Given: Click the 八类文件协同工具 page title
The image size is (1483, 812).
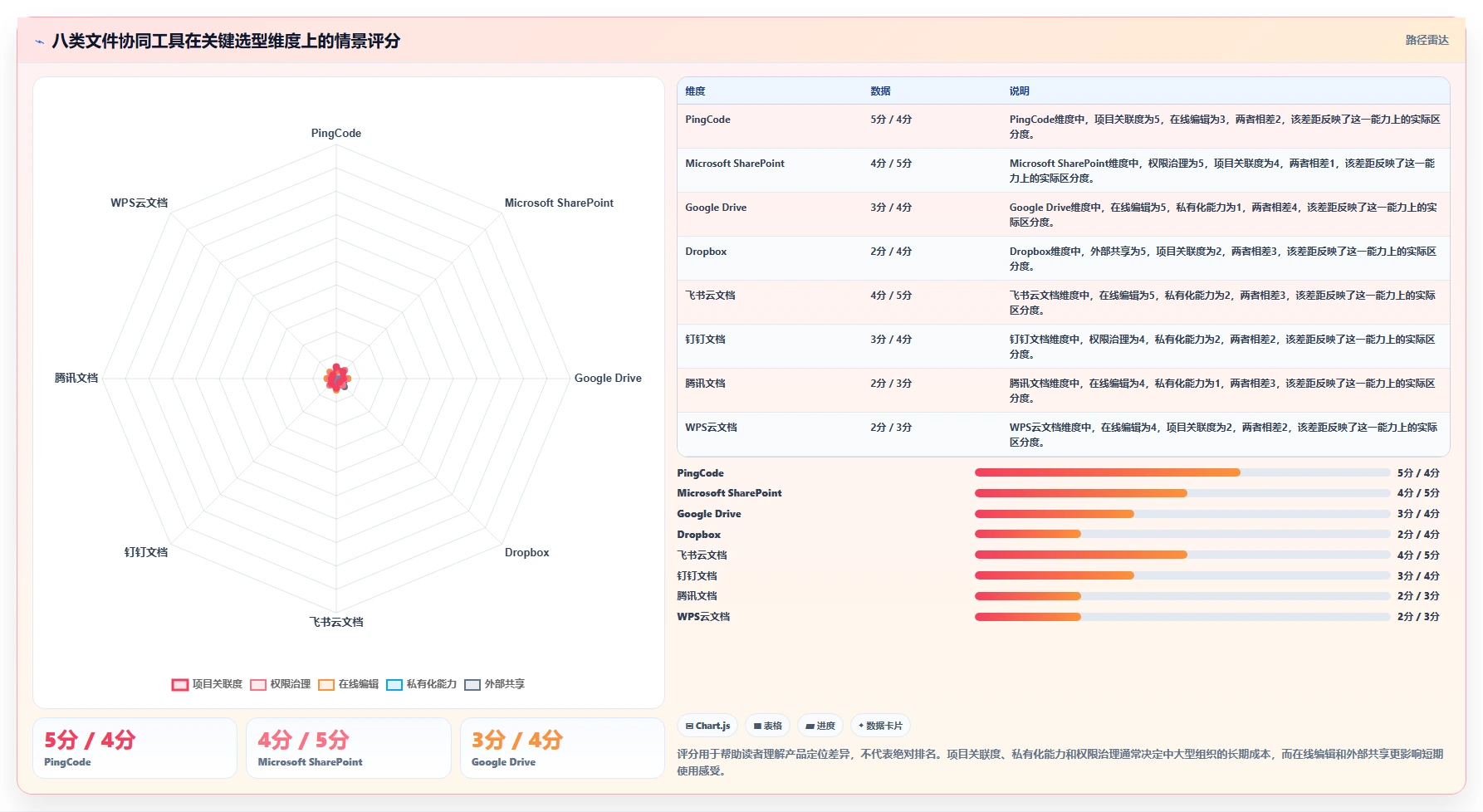Looking at the screenshot, I should tap(226, 41).
